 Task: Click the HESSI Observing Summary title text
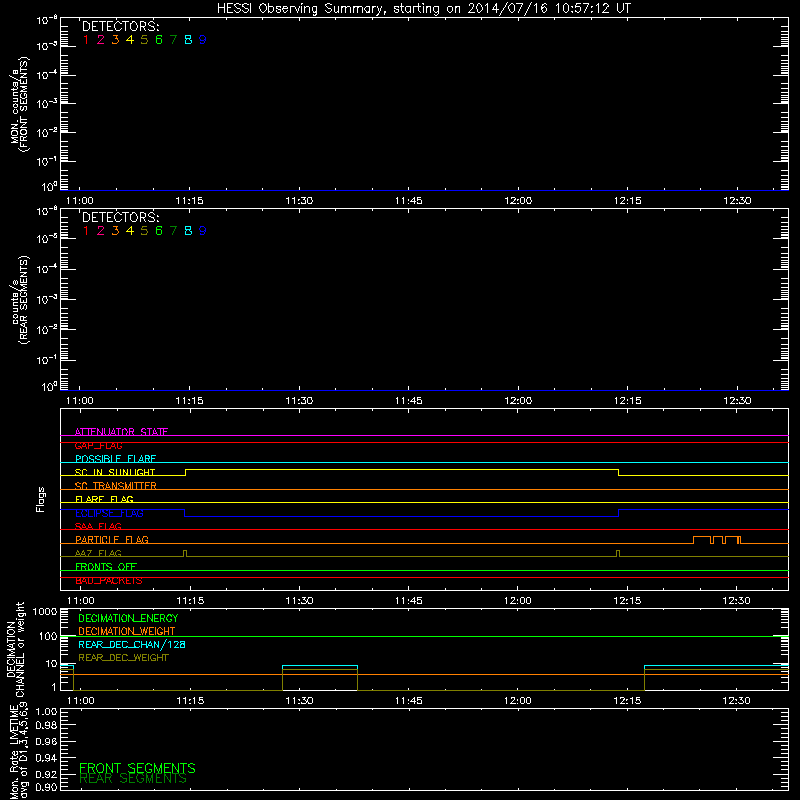coord(423,9)
